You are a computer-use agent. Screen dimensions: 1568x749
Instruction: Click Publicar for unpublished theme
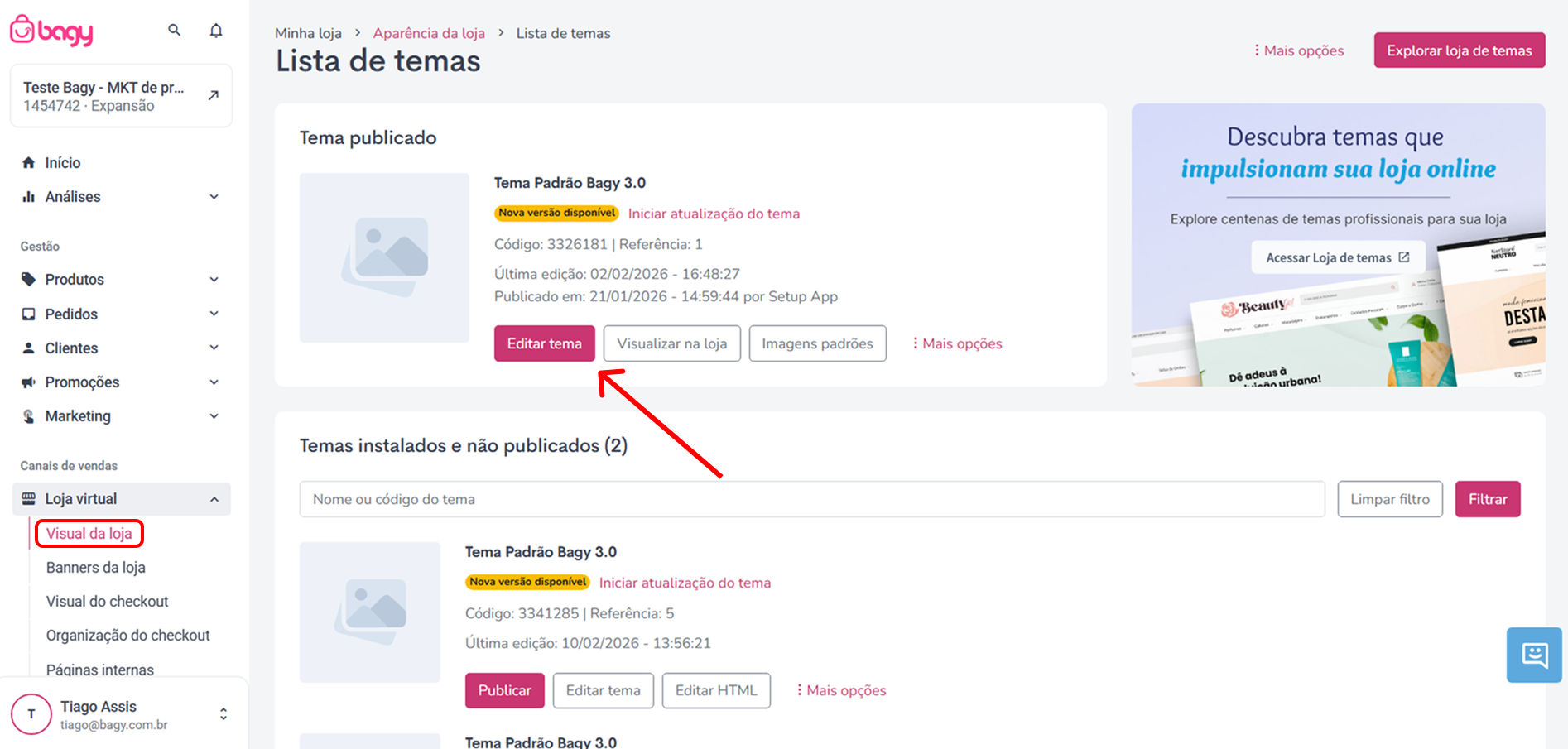coord(505,690)
